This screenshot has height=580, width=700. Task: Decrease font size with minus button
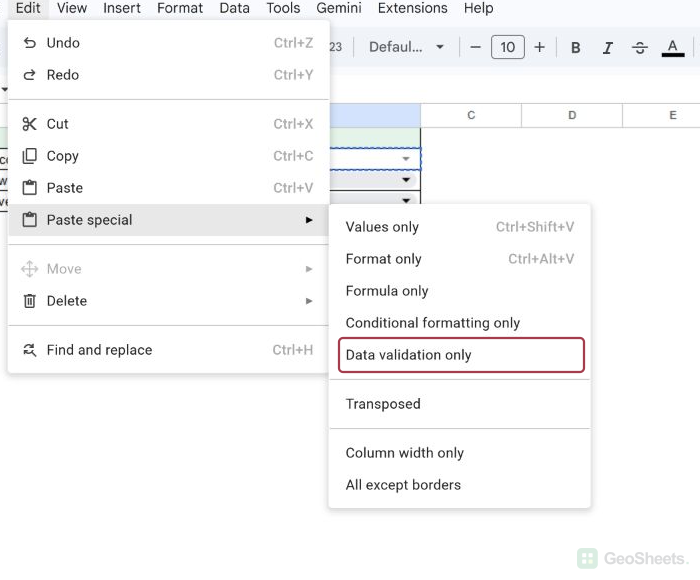click(475, 47)
